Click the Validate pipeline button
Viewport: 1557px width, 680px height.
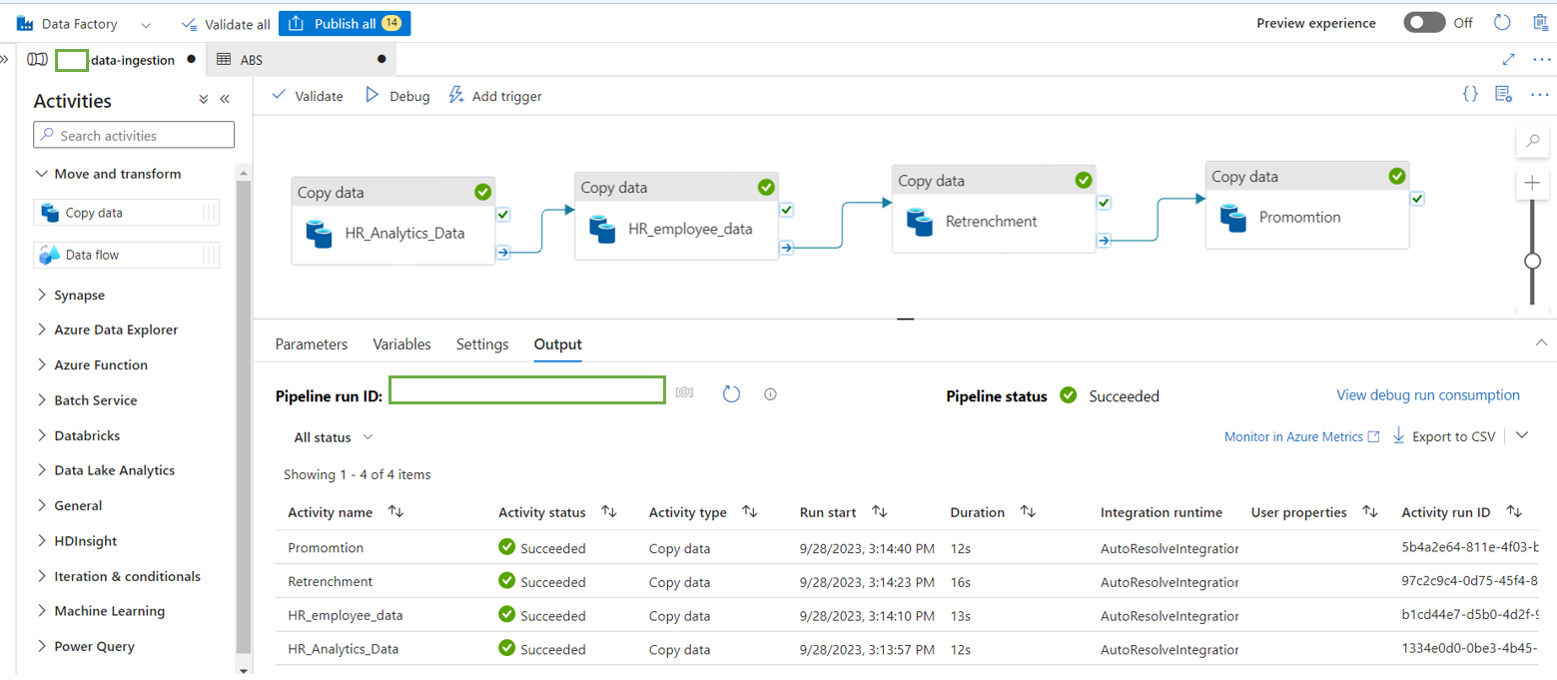point(308,96)
